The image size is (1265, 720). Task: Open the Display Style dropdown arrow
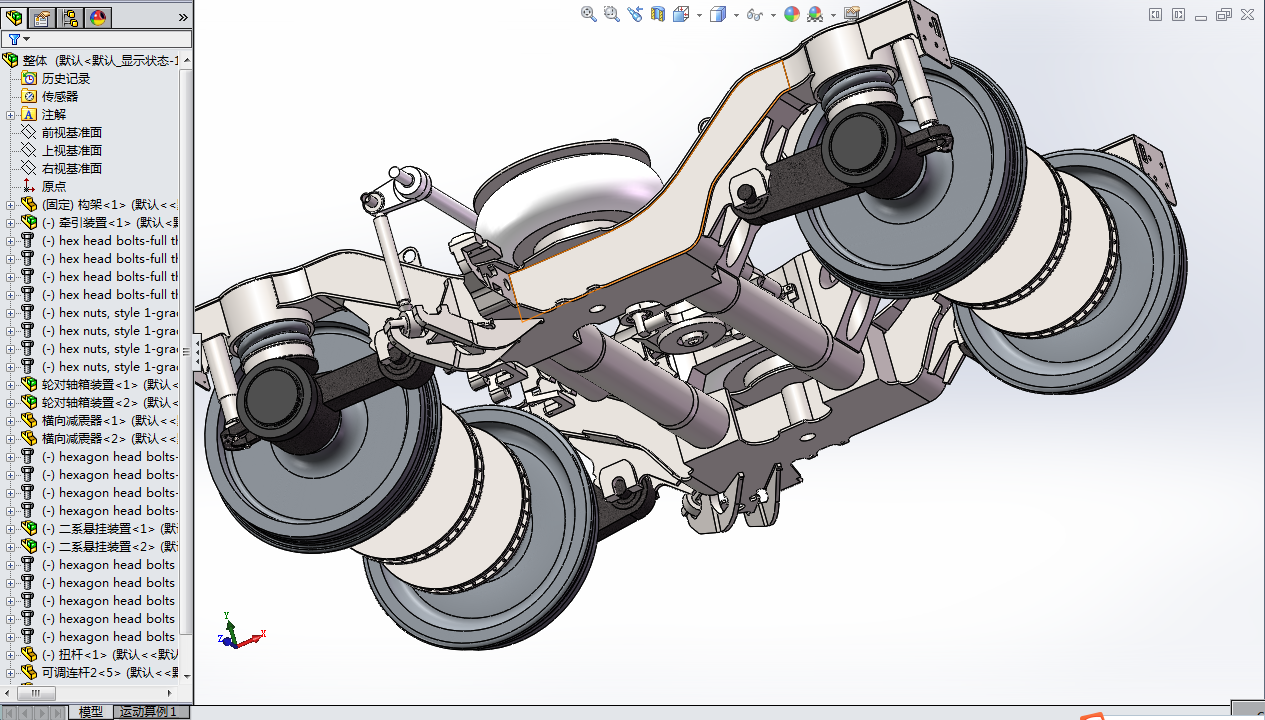(x=736, y=15)
